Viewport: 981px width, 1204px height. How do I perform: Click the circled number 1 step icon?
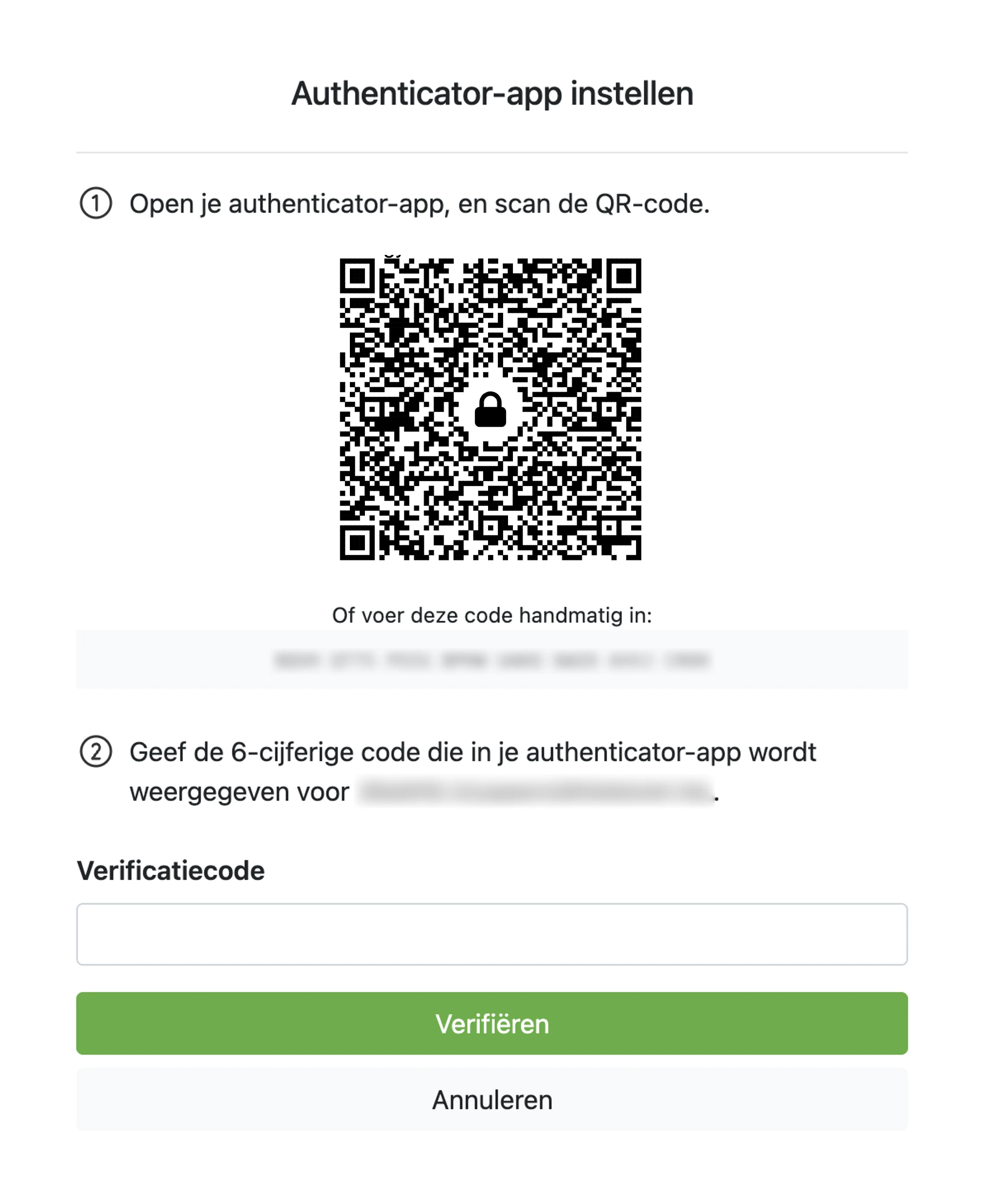[95, 203]
